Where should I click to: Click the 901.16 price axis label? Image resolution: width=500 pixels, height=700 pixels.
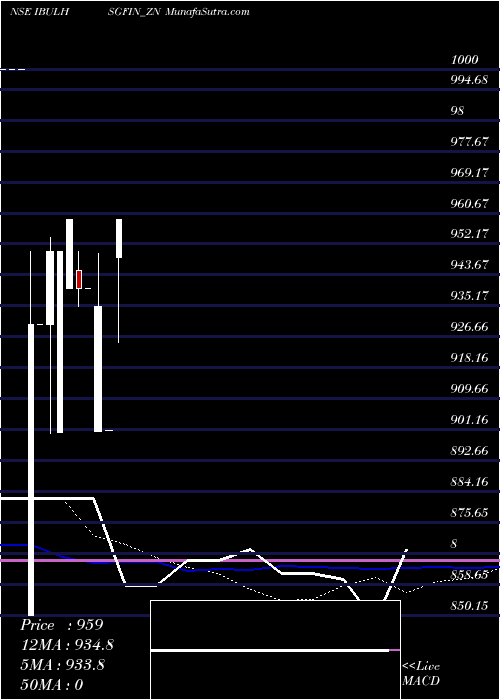click(470, 420)
